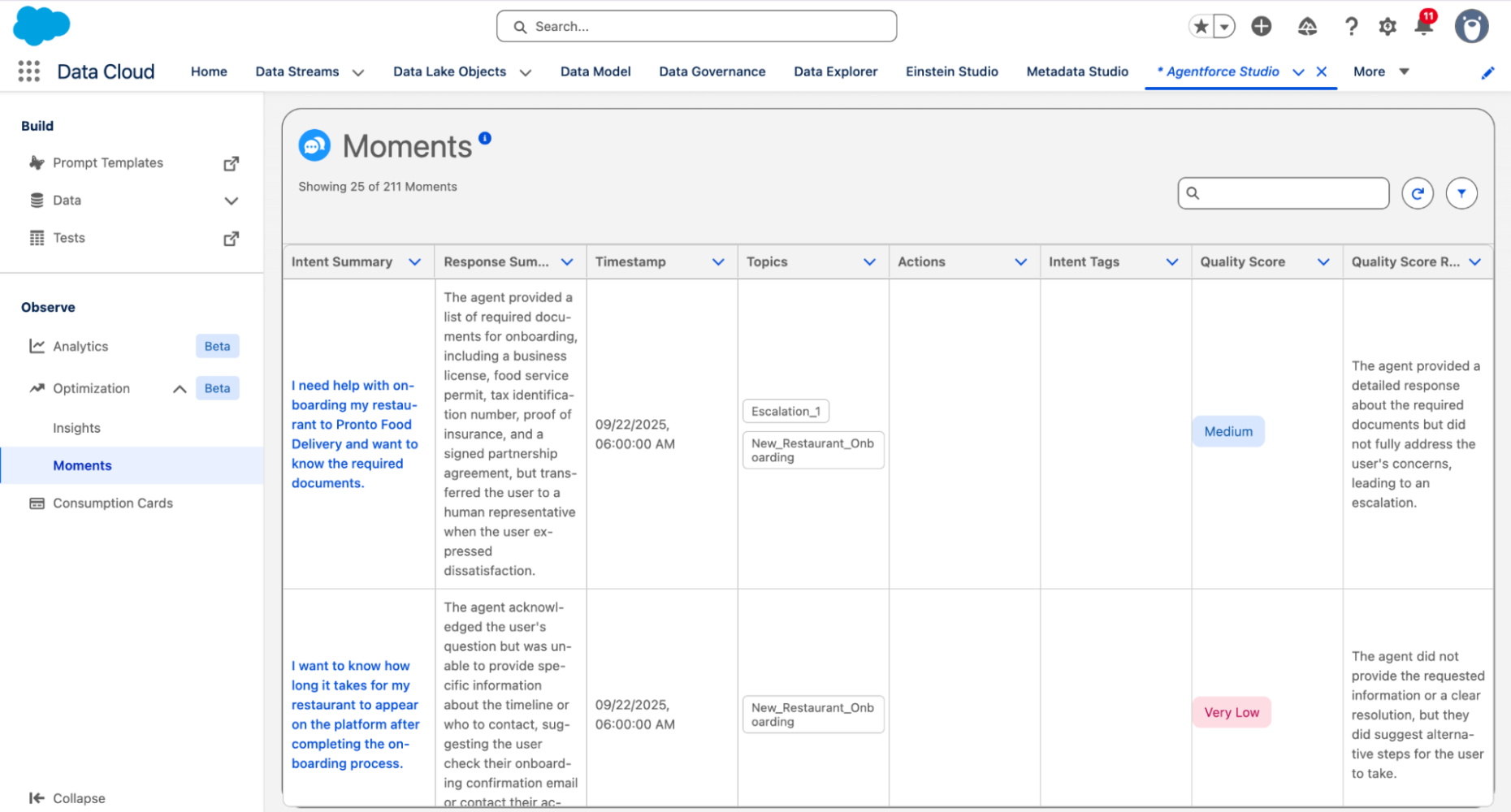1511x812 pixels.
Task: Switch to the Data Explorer tab
Action: tap(835, 71)
